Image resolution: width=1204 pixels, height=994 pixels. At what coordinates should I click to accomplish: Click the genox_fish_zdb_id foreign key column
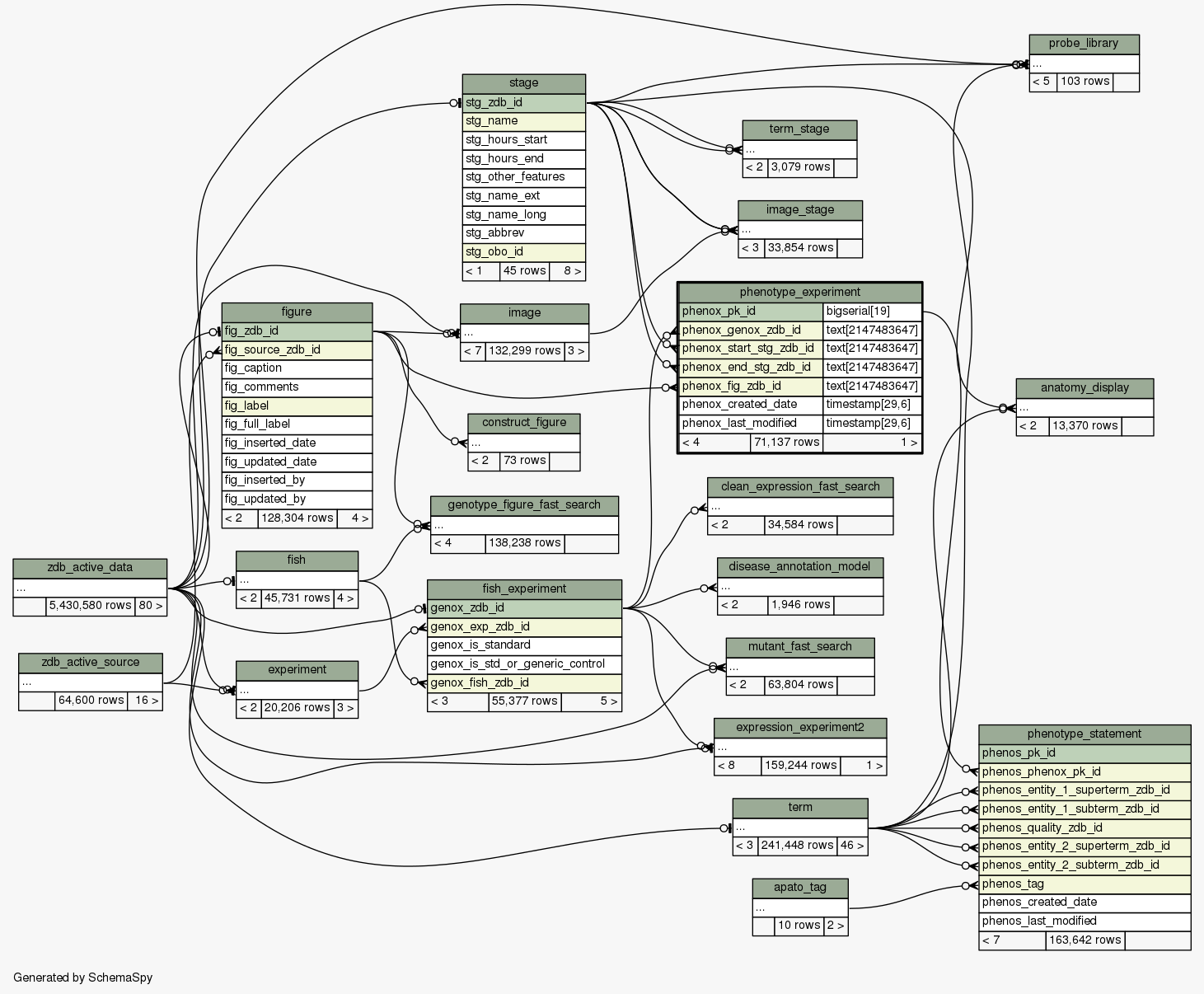click(x=524, y=683)
